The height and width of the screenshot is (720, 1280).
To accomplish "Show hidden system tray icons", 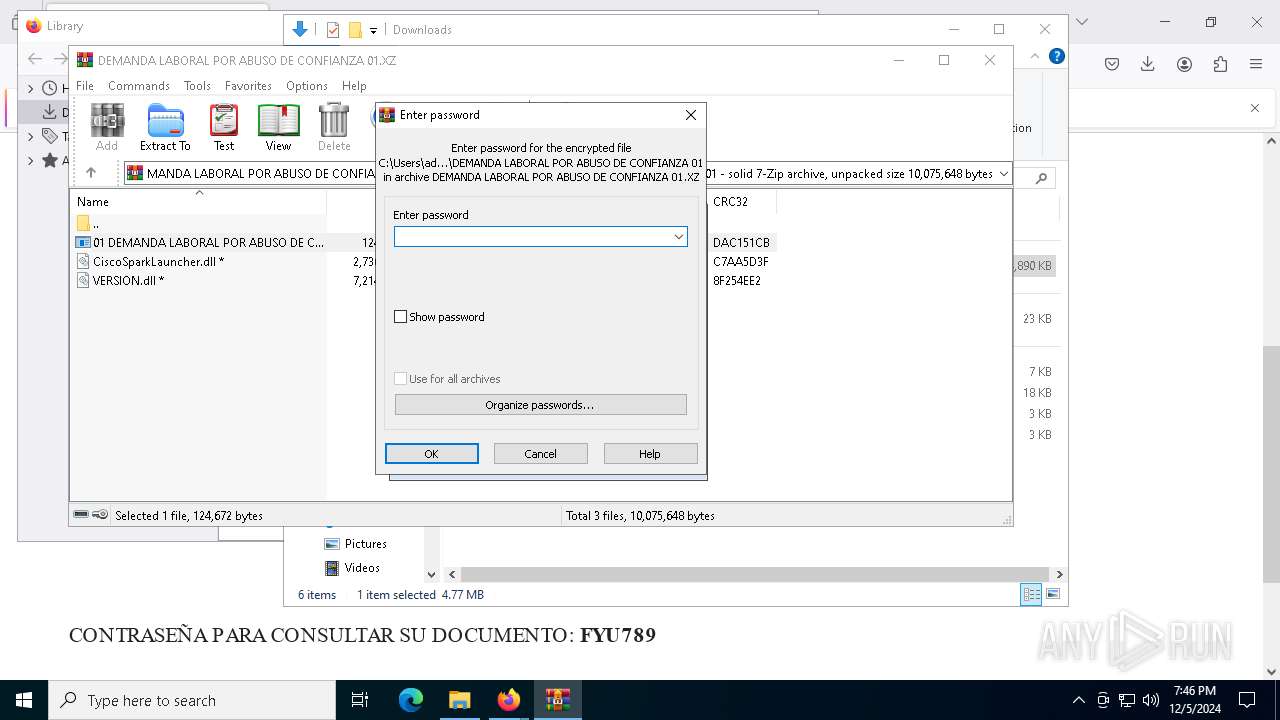I will click(1078, 700).
